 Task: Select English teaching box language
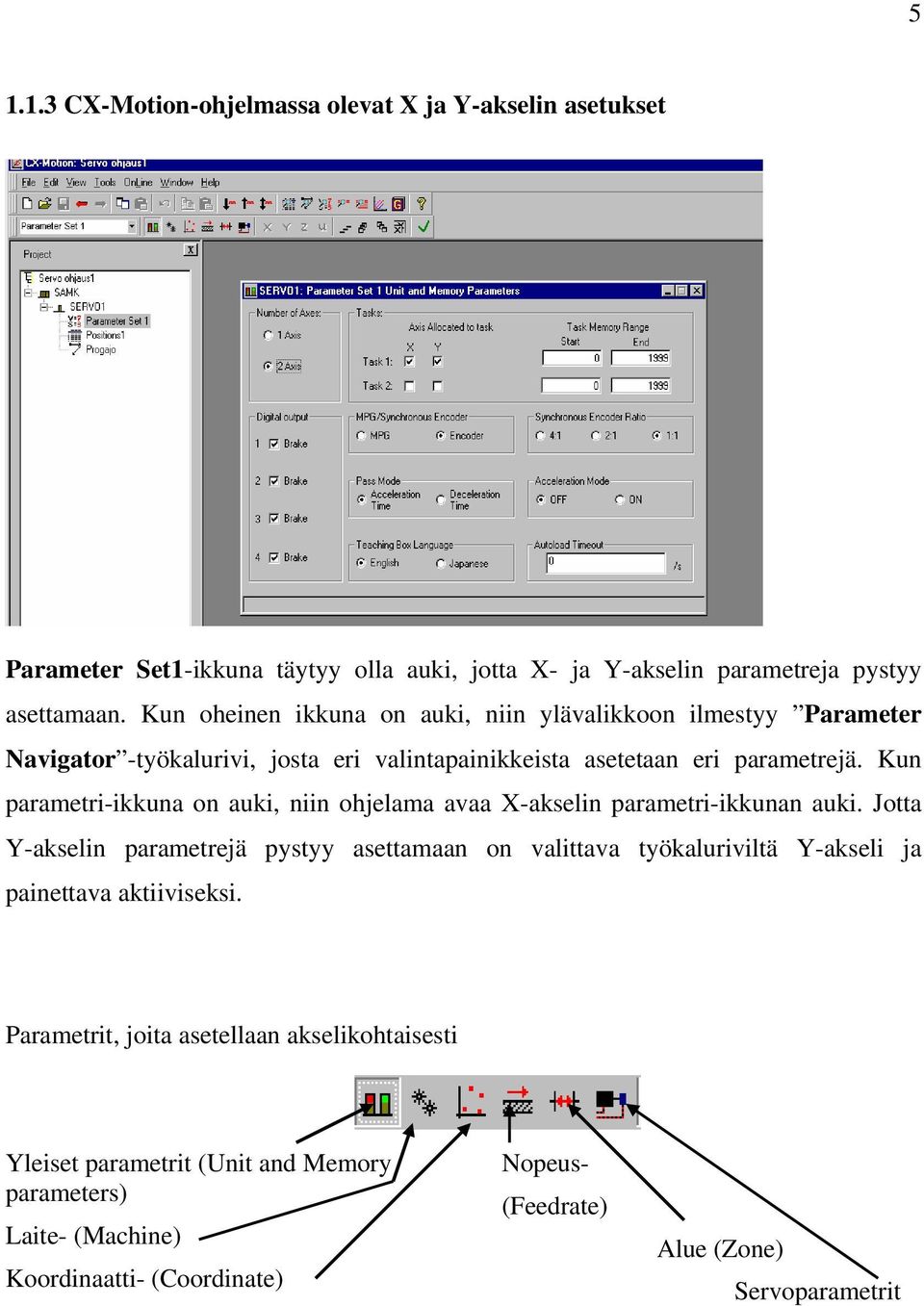pos(361,563)
